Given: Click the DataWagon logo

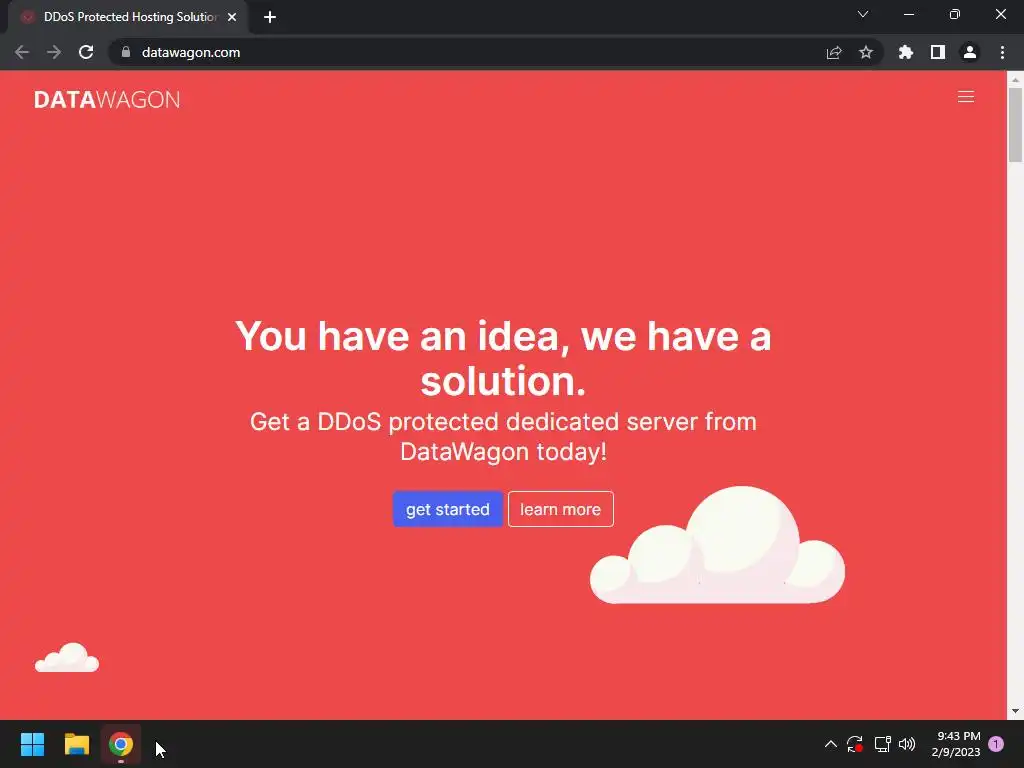Looking at the screenshot, I should (107, 99).
